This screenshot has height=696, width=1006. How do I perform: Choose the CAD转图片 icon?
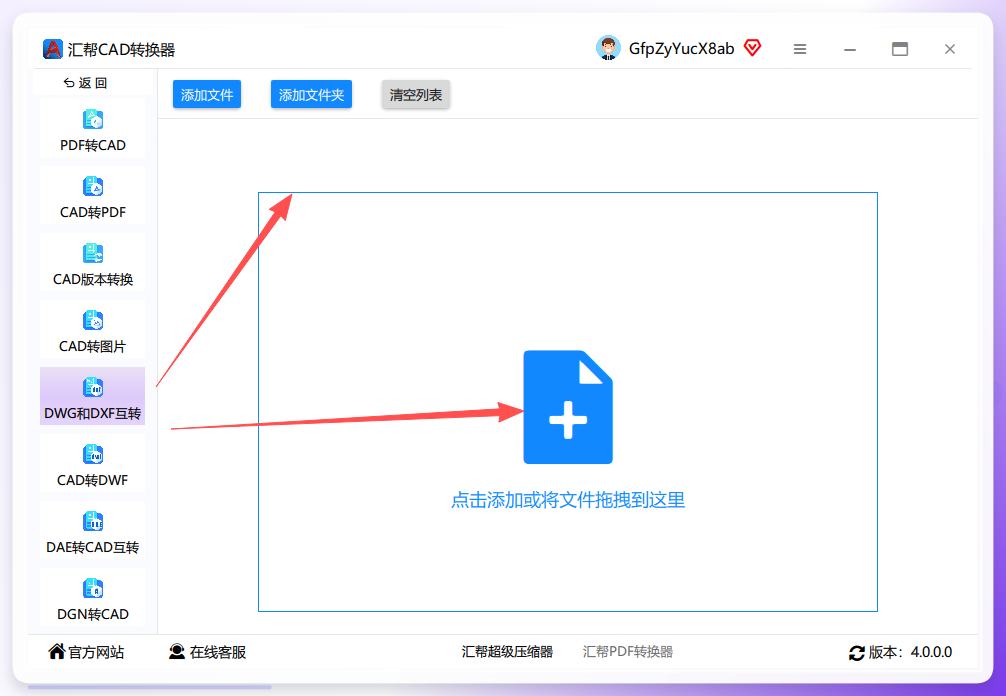(93, 320)
